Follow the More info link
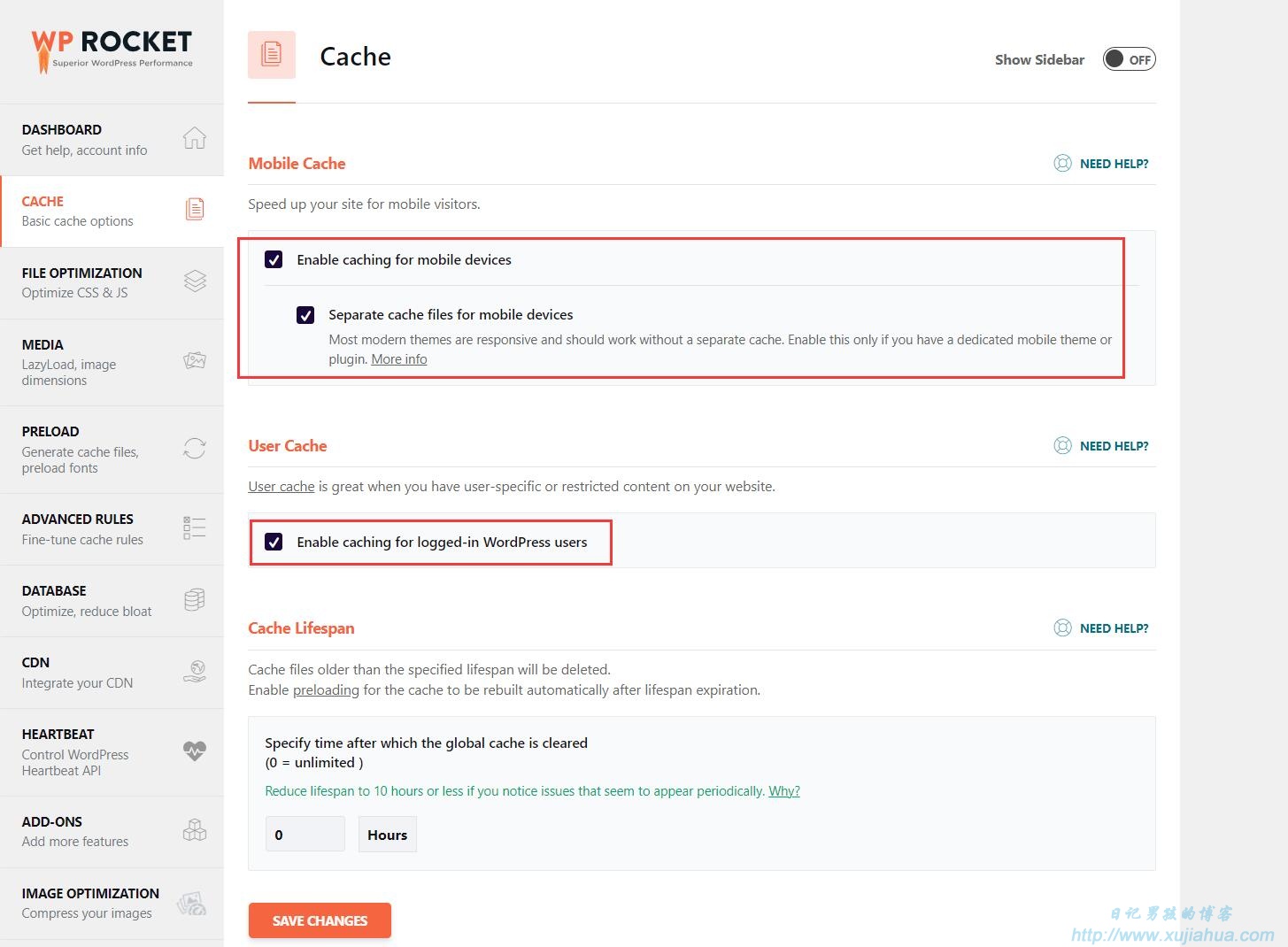The width and height of the screenshot is (1288, 947). 399,359
